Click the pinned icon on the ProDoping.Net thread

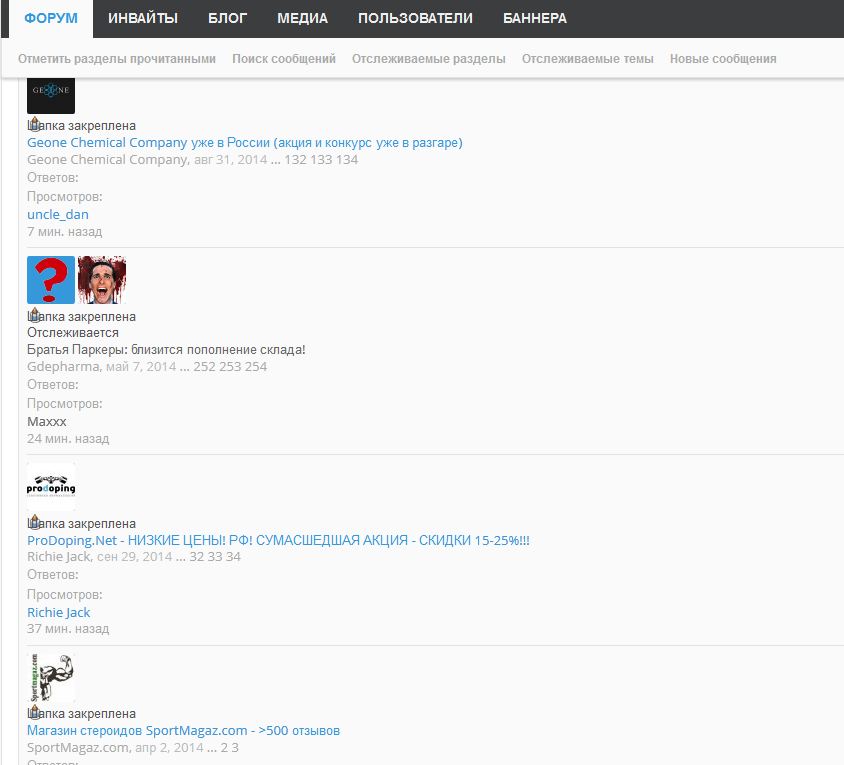point(33,522)
